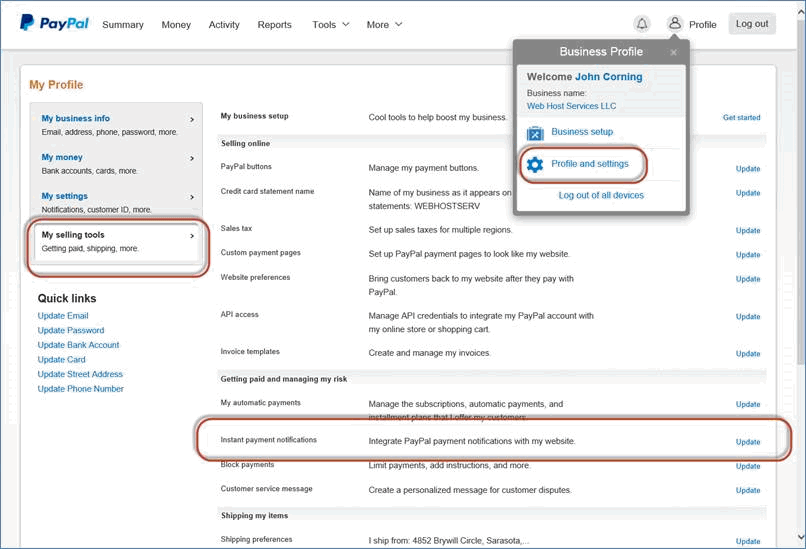This screenshot has width=806, height=549.
Task: Update Credit card statement name
Action: 748,193
